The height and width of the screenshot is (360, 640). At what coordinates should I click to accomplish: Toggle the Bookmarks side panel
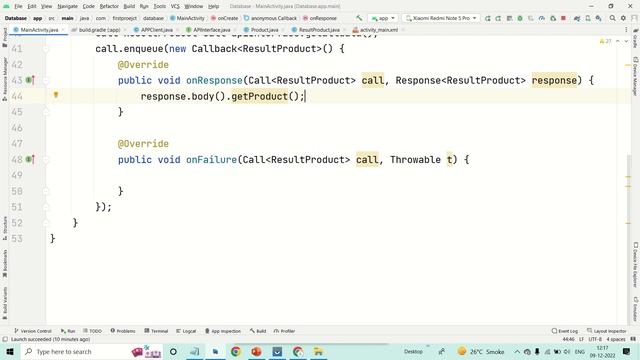tap(4, 263)
